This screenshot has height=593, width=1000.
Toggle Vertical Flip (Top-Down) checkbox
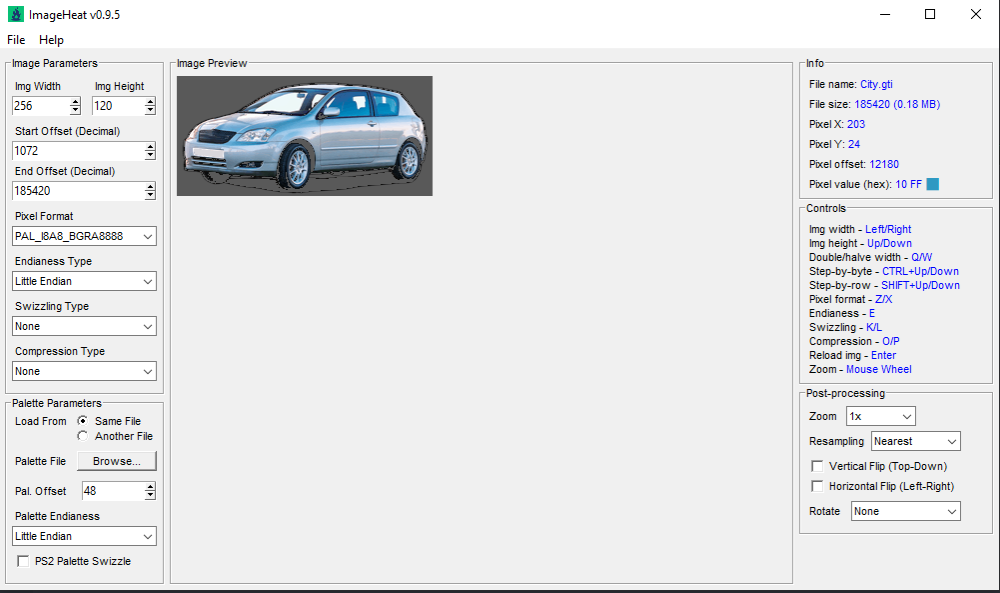[x=818, y=466]
